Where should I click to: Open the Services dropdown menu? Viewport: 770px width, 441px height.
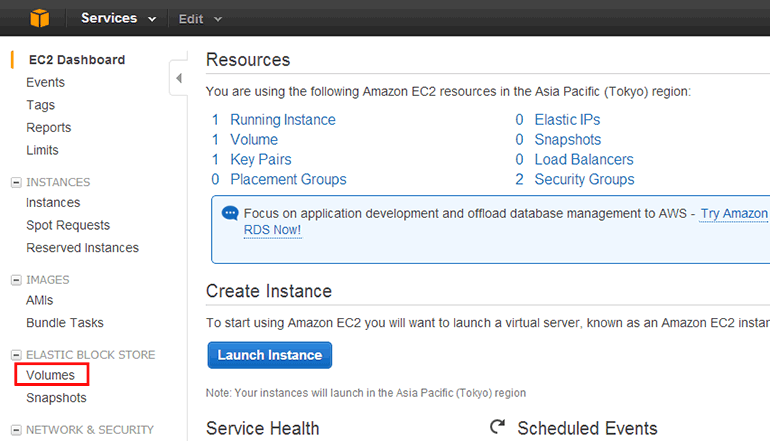pyautogui.click(x=118, y=18)
